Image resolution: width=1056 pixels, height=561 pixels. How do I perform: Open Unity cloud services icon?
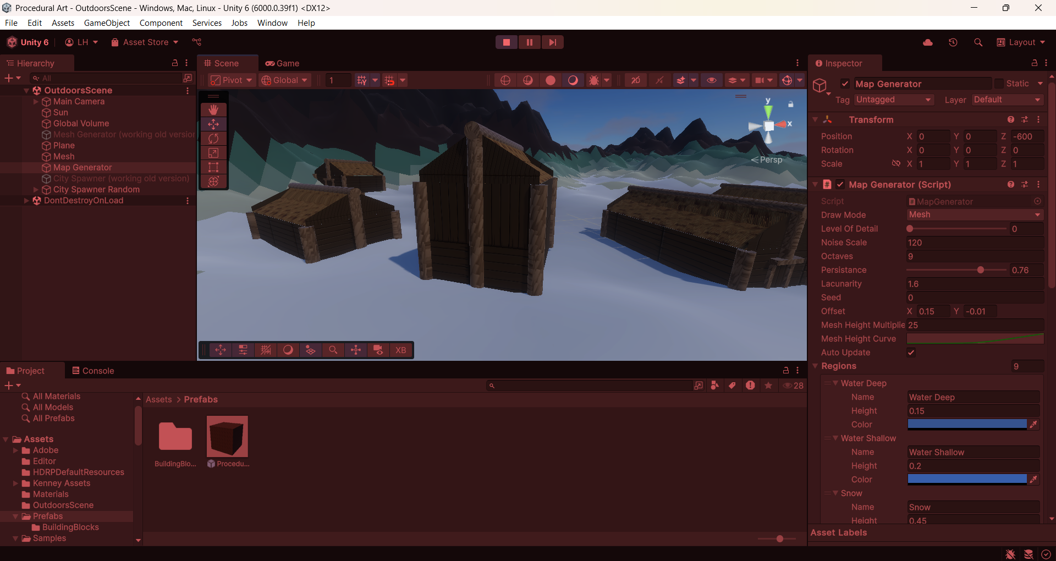927,43
